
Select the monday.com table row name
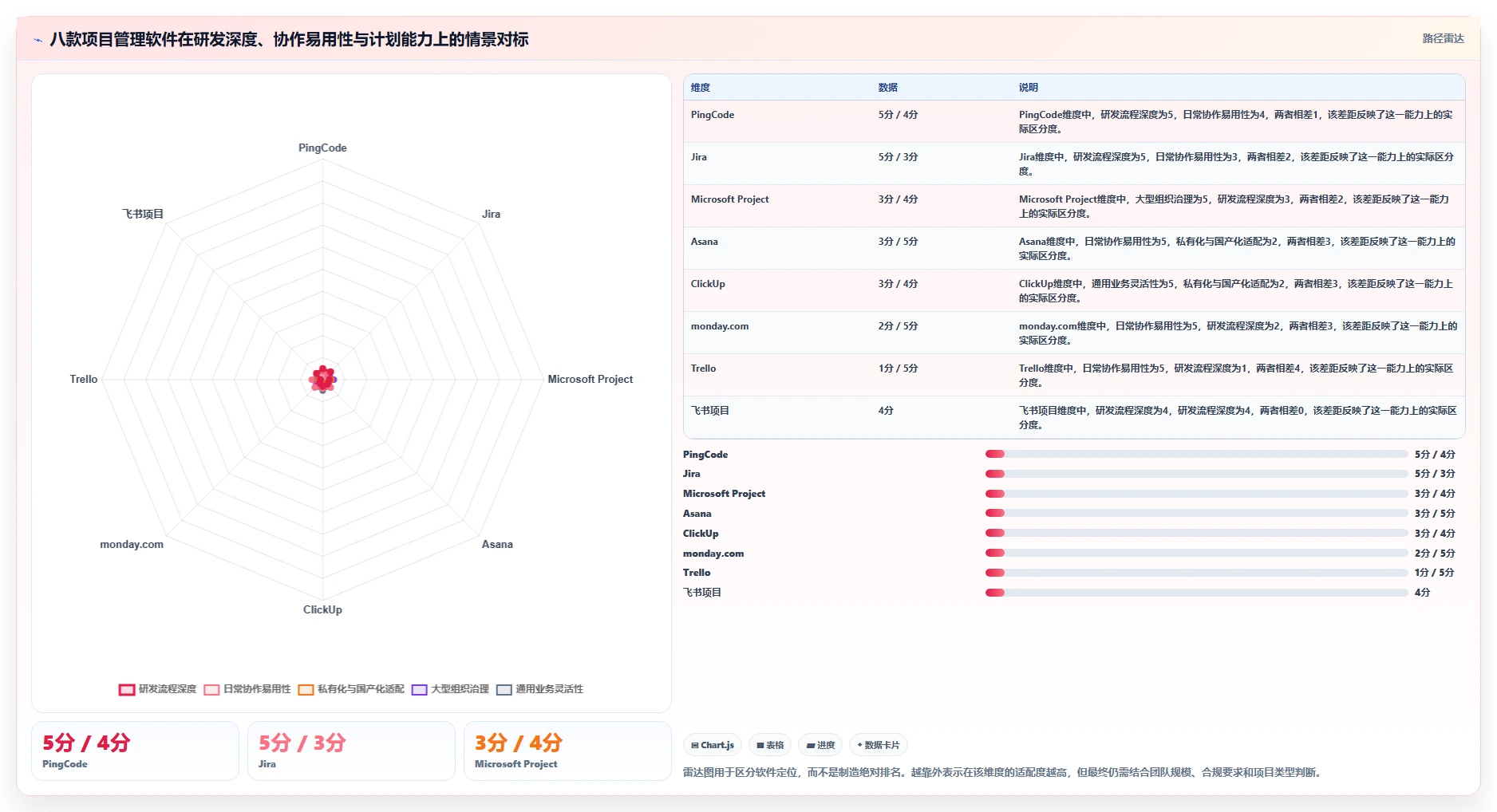point(720,326)
